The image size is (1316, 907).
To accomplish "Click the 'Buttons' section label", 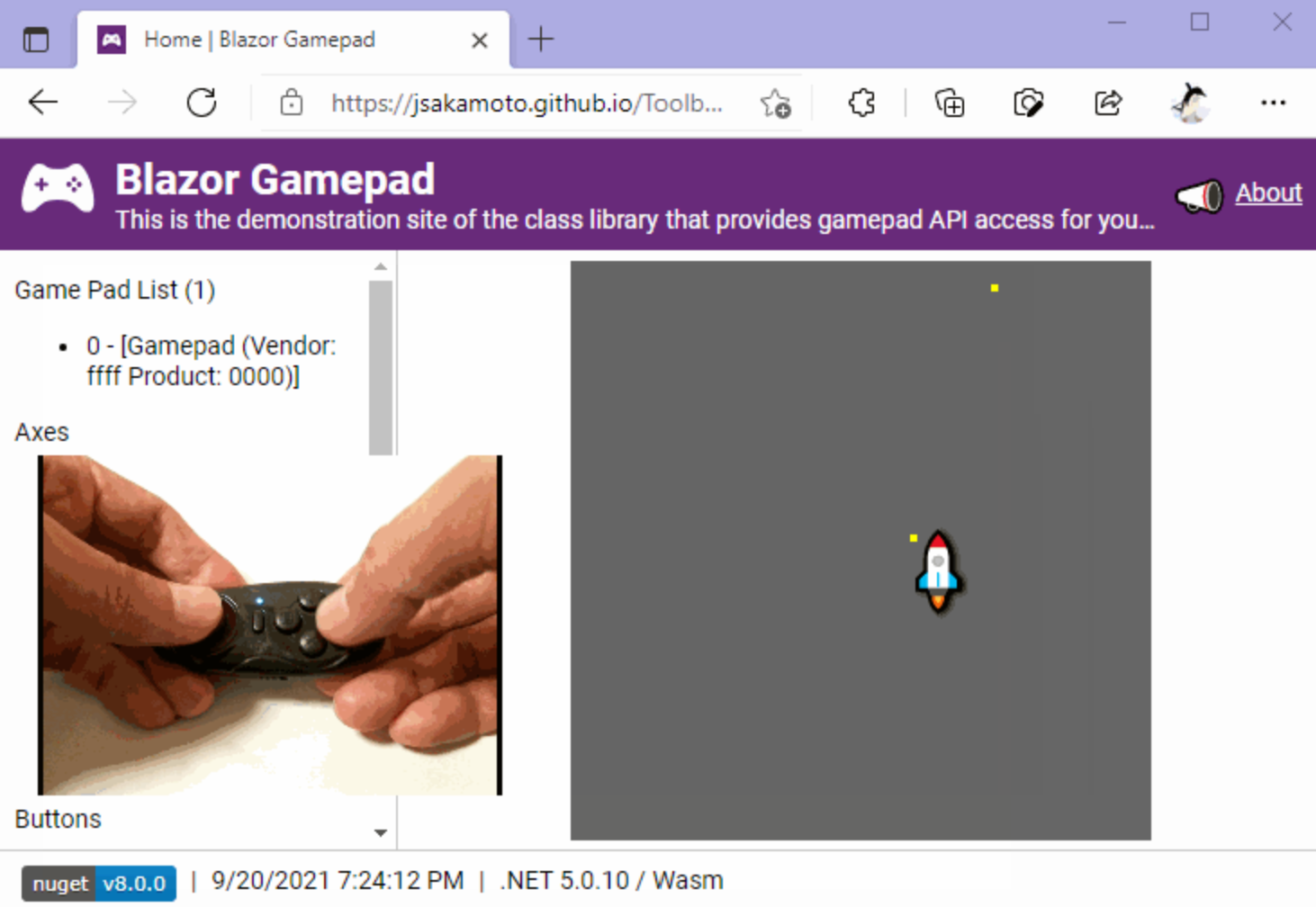I will coord(58,819).
